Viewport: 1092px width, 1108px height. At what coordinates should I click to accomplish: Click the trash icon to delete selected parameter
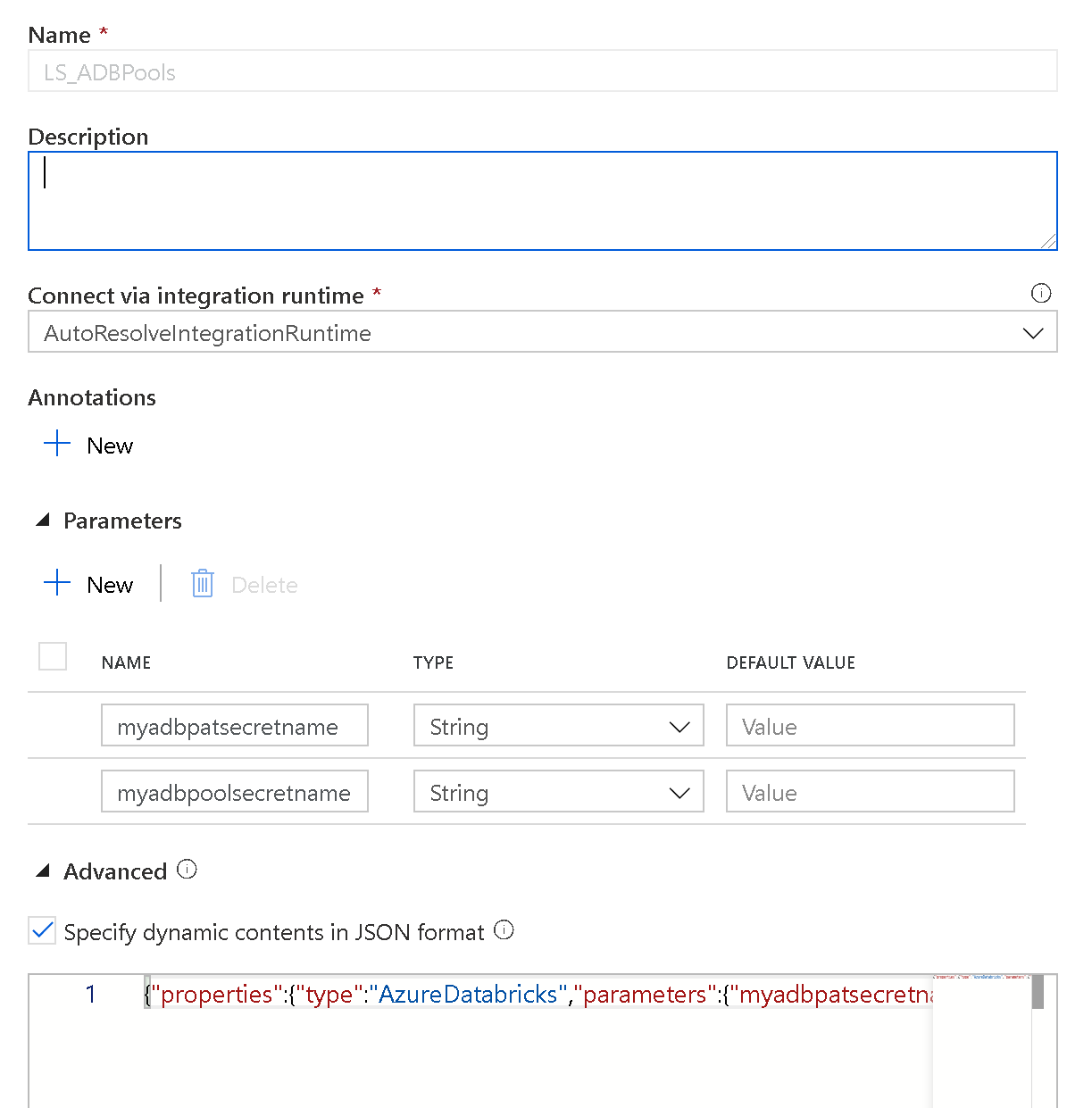(x=202, y=583)
